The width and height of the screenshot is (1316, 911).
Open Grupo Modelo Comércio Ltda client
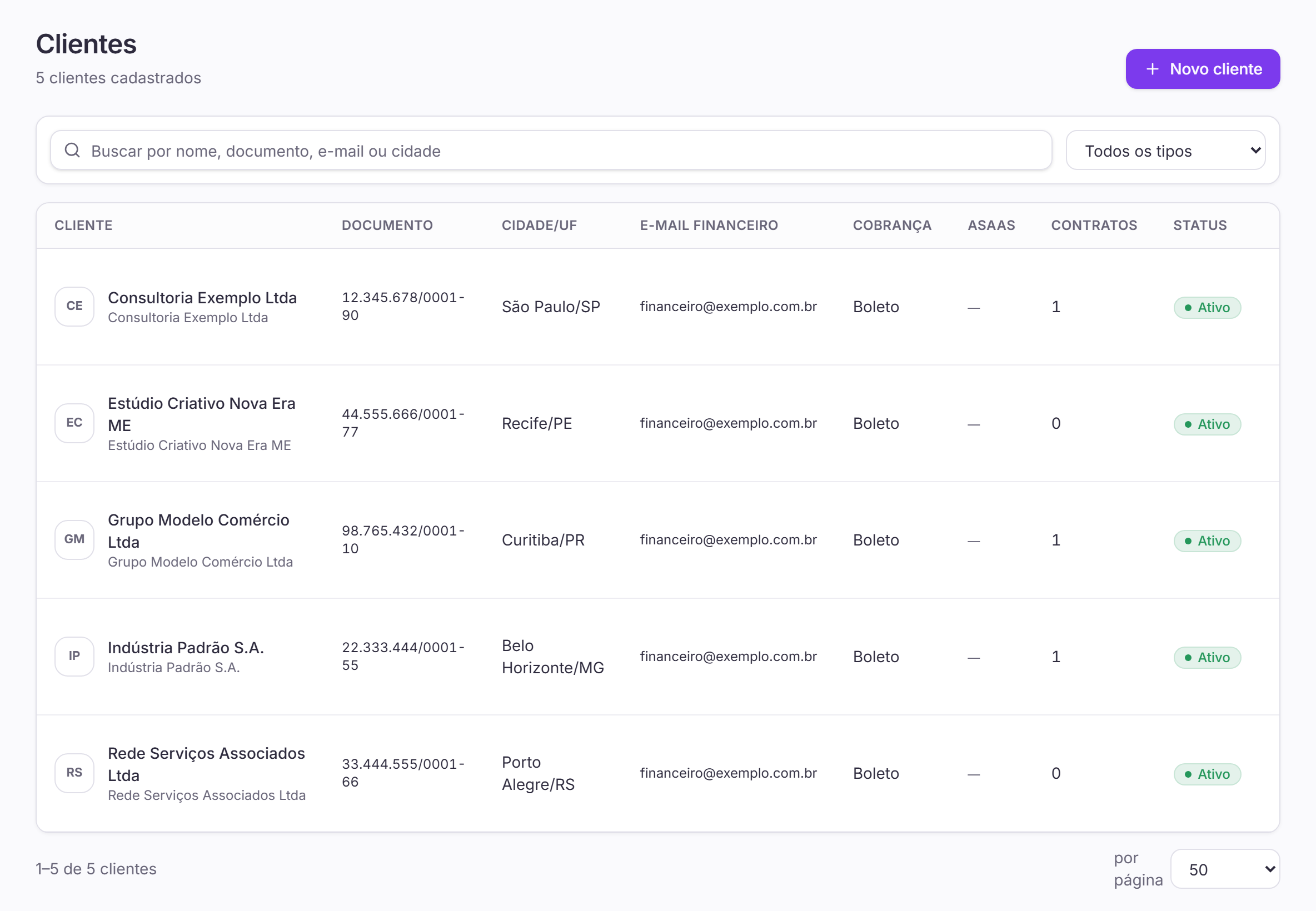[x=199, y=531]
